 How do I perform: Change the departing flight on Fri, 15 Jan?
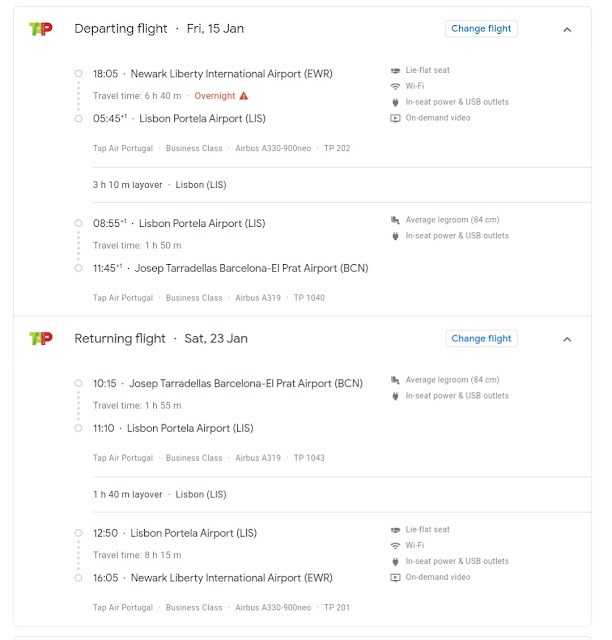[481, 29]
